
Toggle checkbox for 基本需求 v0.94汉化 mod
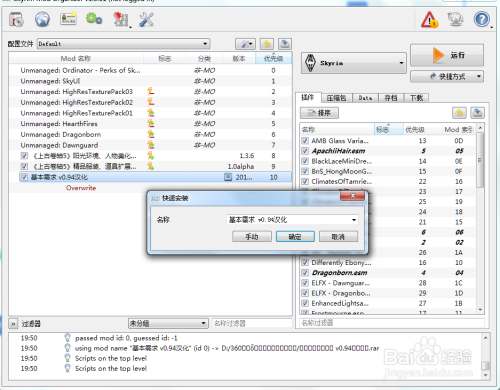point(24,177)
